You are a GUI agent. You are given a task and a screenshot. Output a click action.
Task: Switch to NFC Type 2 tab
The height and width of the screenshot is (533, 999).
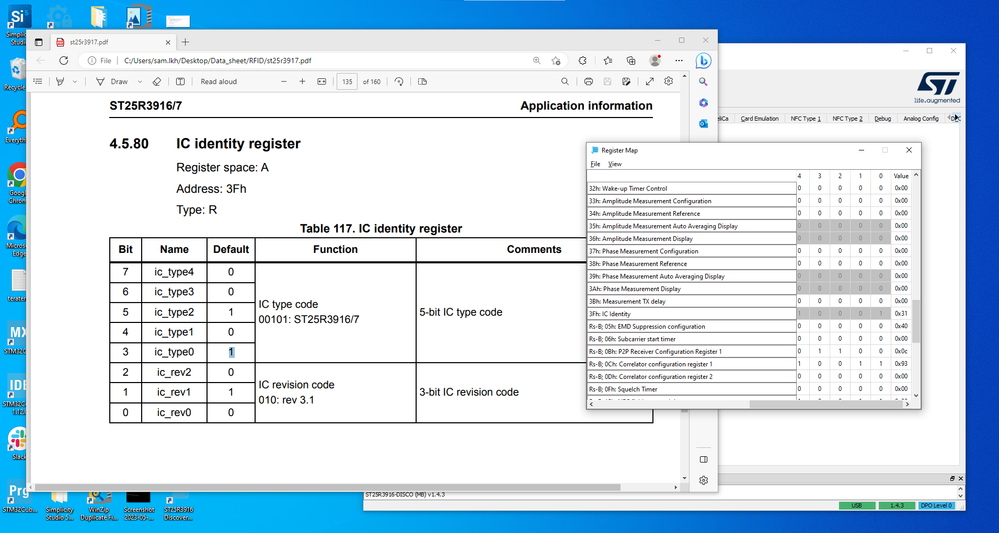tap(847, 118)
